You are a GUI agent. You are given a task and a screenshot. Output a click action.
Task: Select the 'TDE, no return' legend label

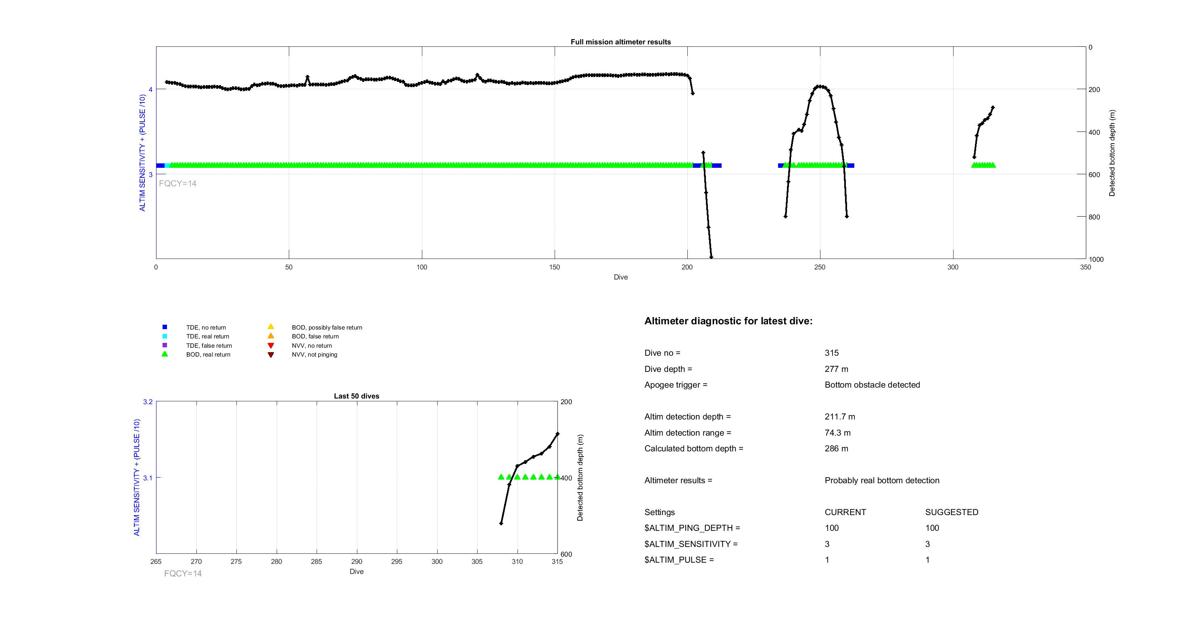(206, 327)
